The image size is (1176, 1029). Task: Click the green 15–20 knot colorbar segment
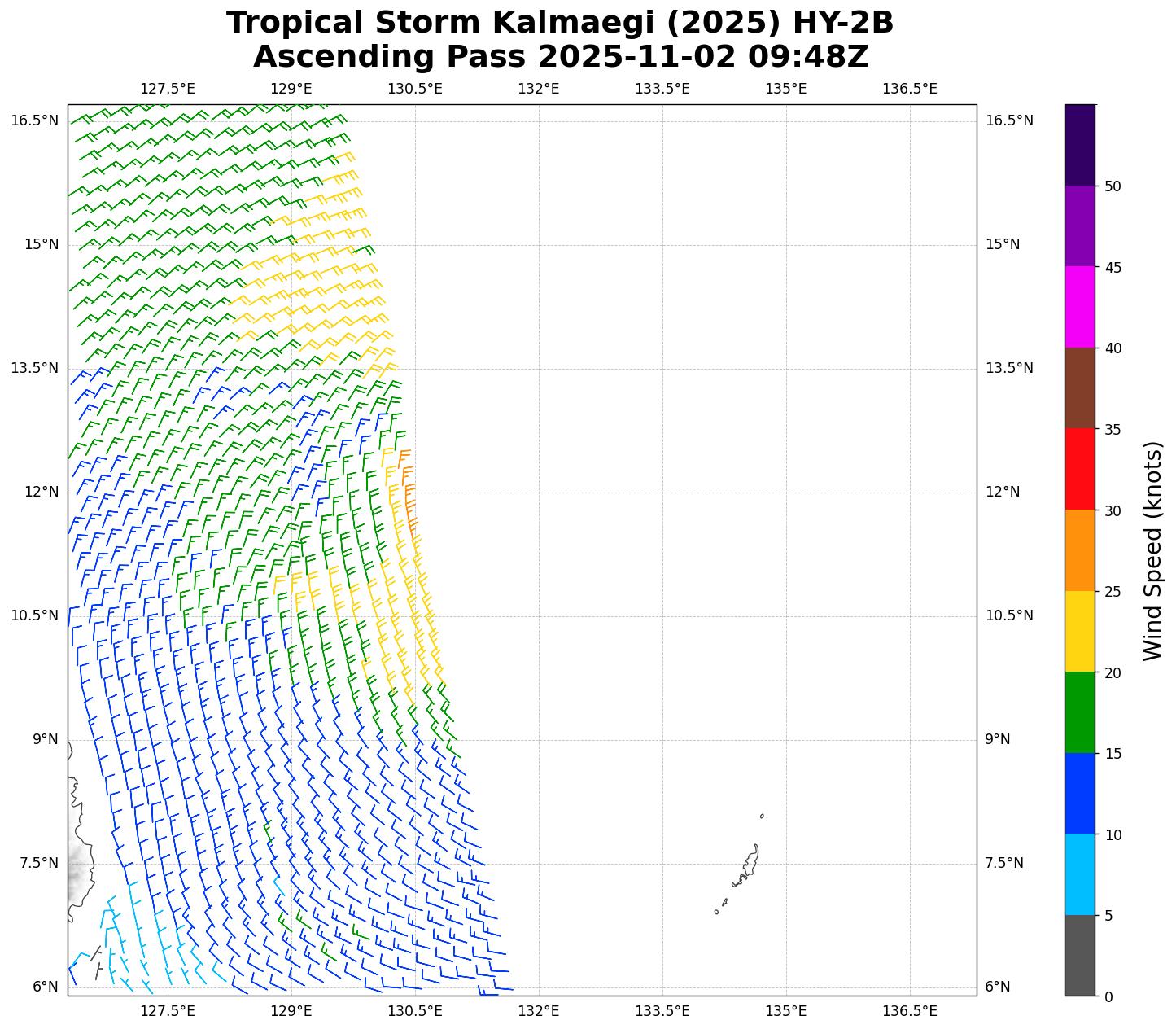1080,712
